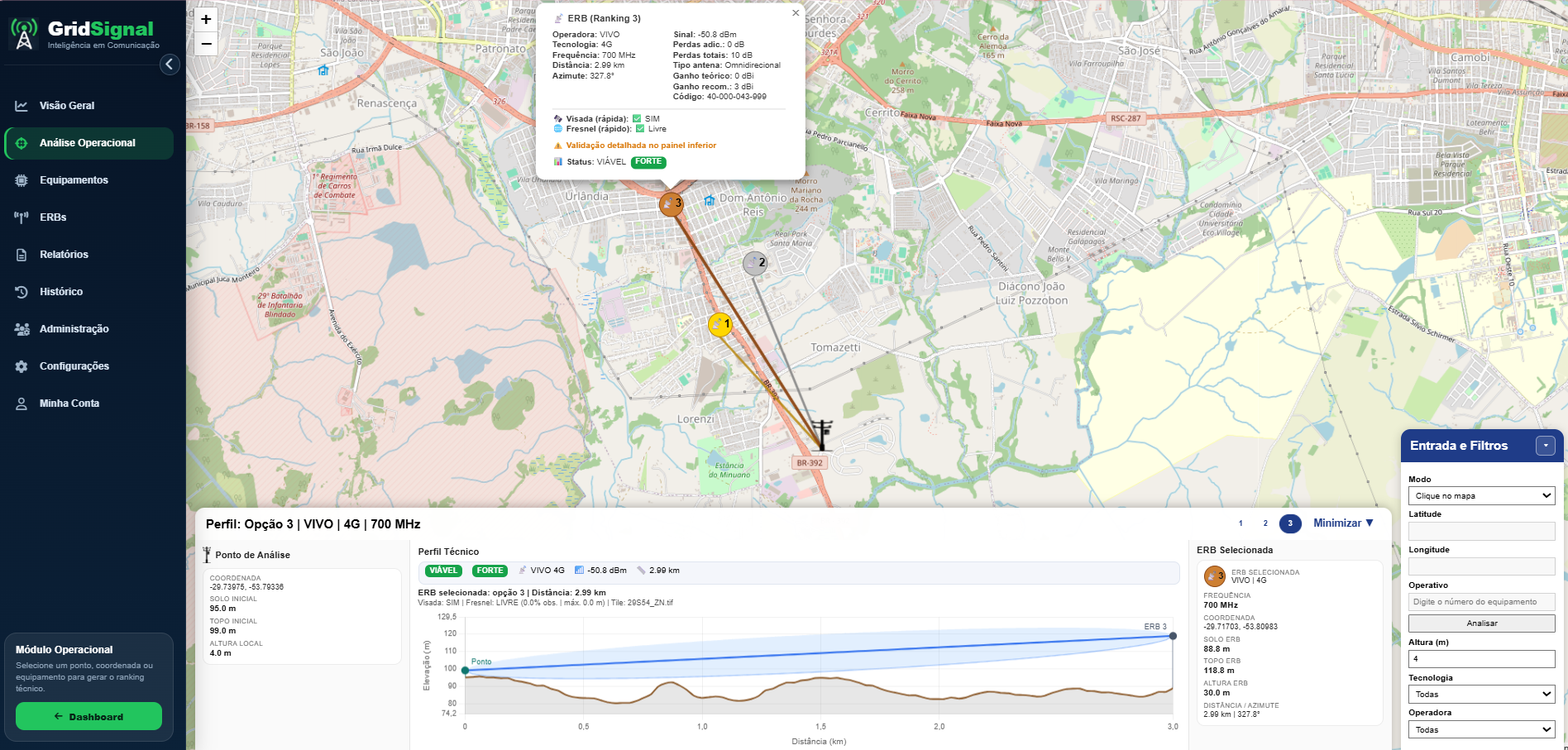Click the Administração users icon
1568x750 pixels.
[22, 329]
